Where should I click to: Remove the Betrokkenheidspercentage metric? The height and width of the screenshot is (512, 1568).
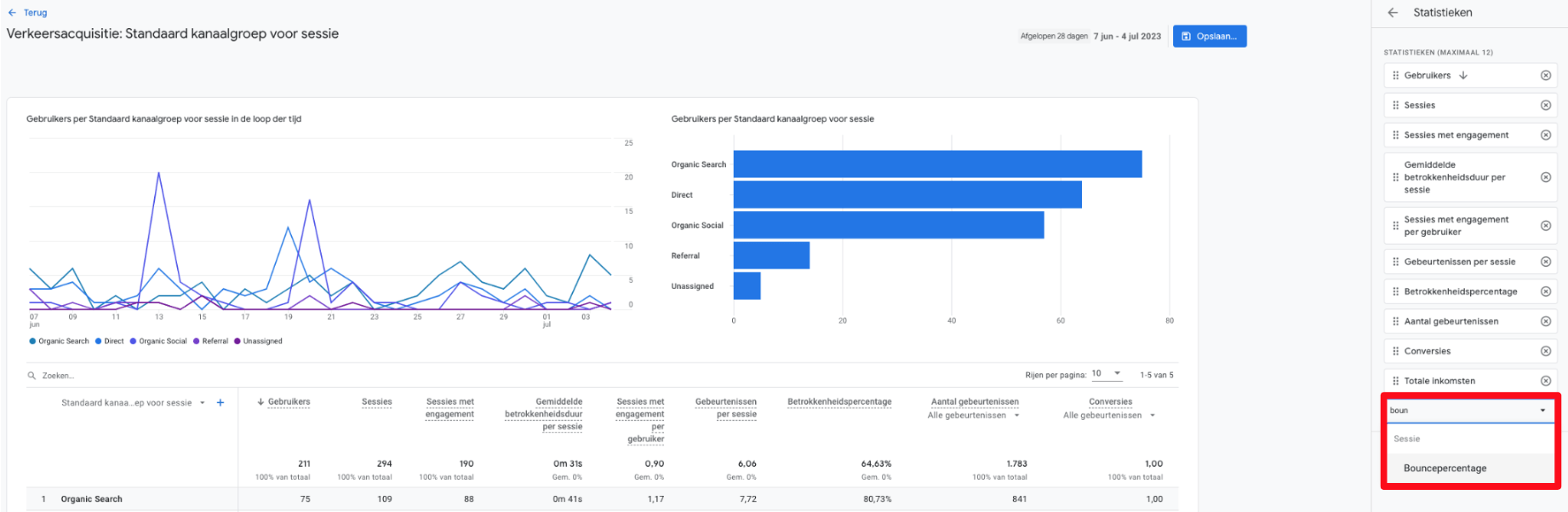click(1546, 291)
